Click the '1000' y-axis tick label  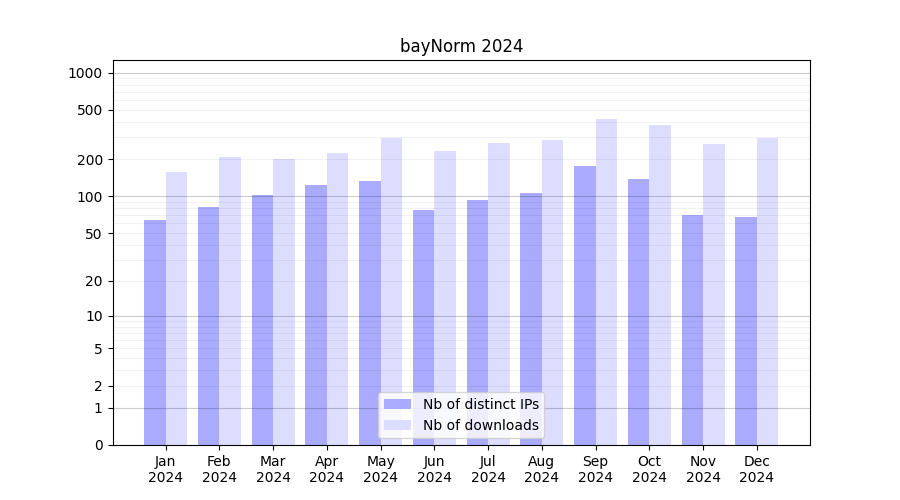[x=85, y=73]
